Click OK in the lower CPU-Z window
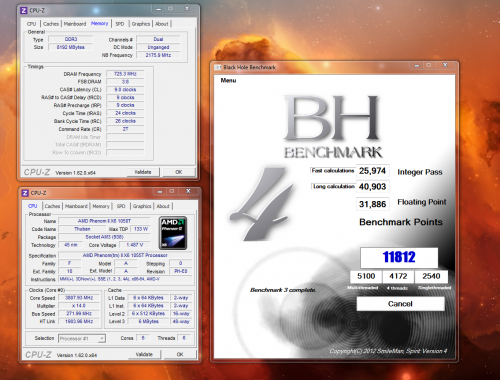The width and height of the screenshot is (500, 380). click(180, 354)
